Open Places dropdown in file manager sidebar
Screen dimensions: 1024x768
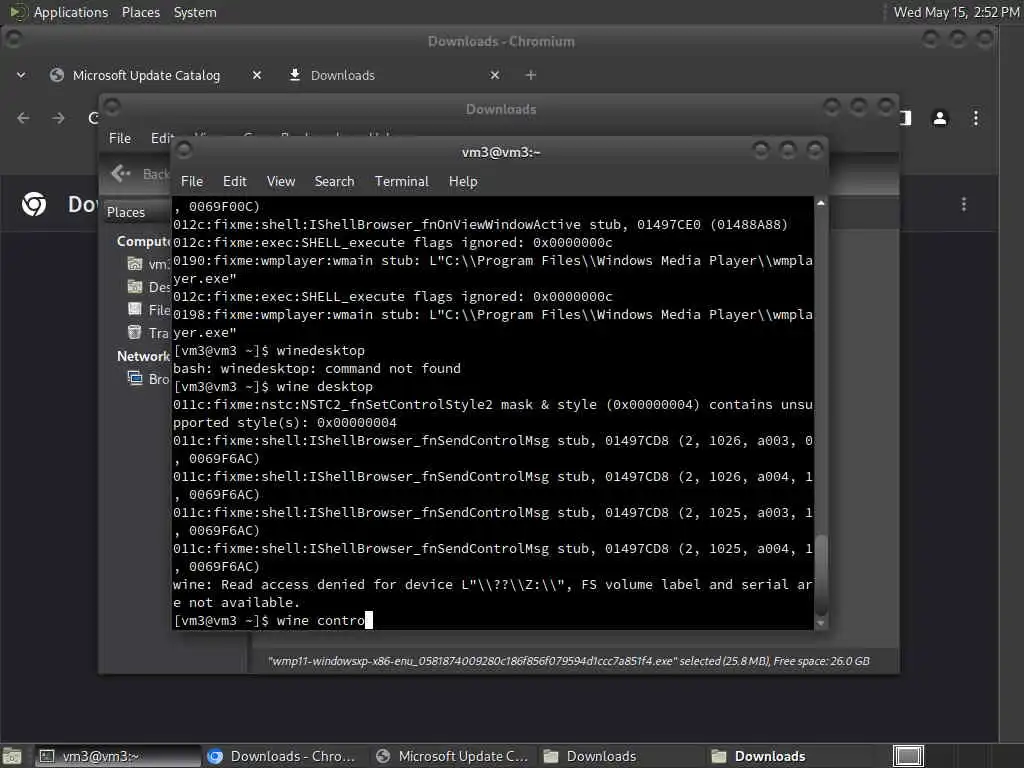137,212
